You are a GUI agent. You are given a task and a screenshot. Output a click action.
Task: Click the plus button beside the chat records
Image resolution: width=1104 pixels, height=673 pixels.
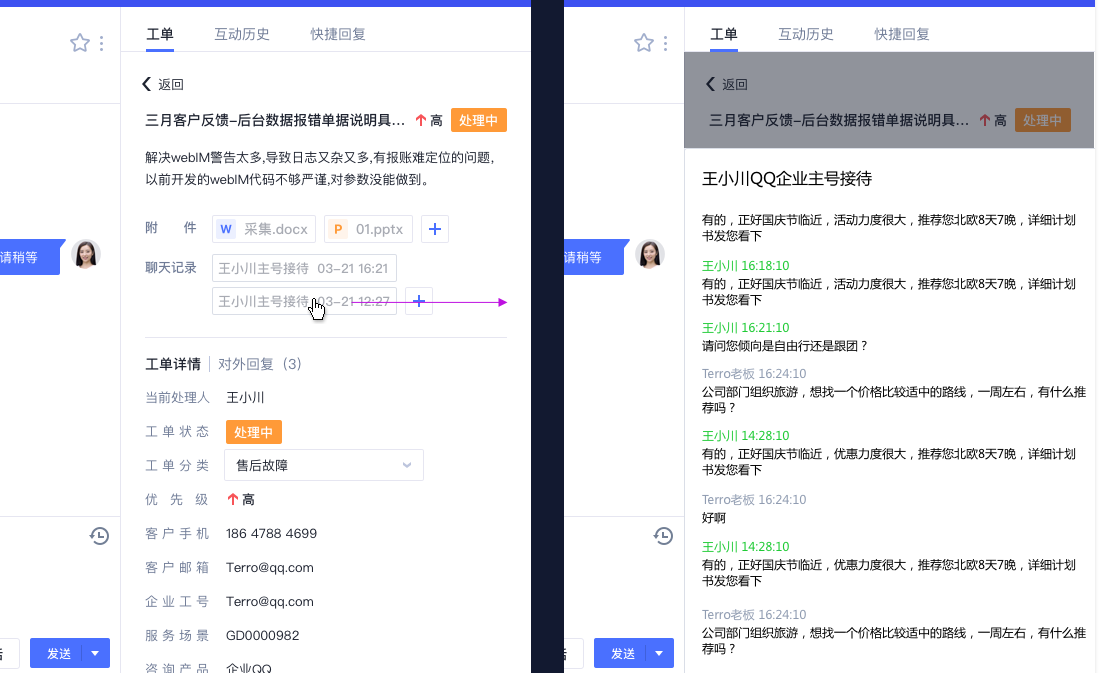(x=418, y=301)
